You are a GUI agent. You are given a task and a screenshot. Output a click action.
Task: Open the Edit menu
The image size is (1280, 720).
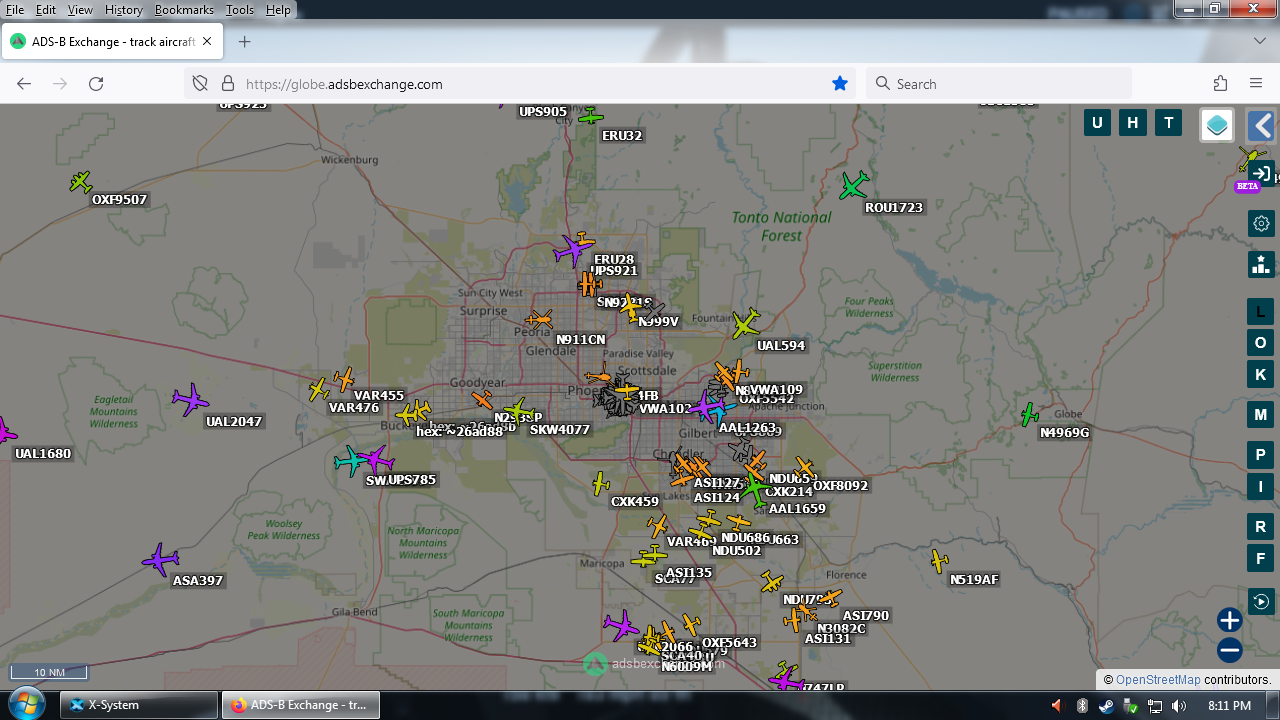pyautogui.click(x=46, y=10)
